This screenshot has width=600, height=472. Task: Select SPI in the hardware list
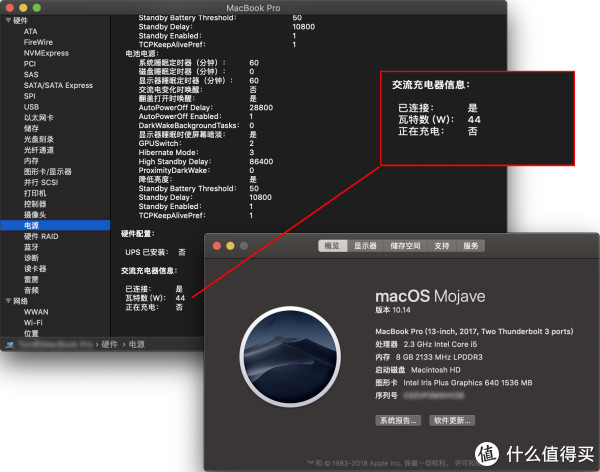(x=29, y=96)
